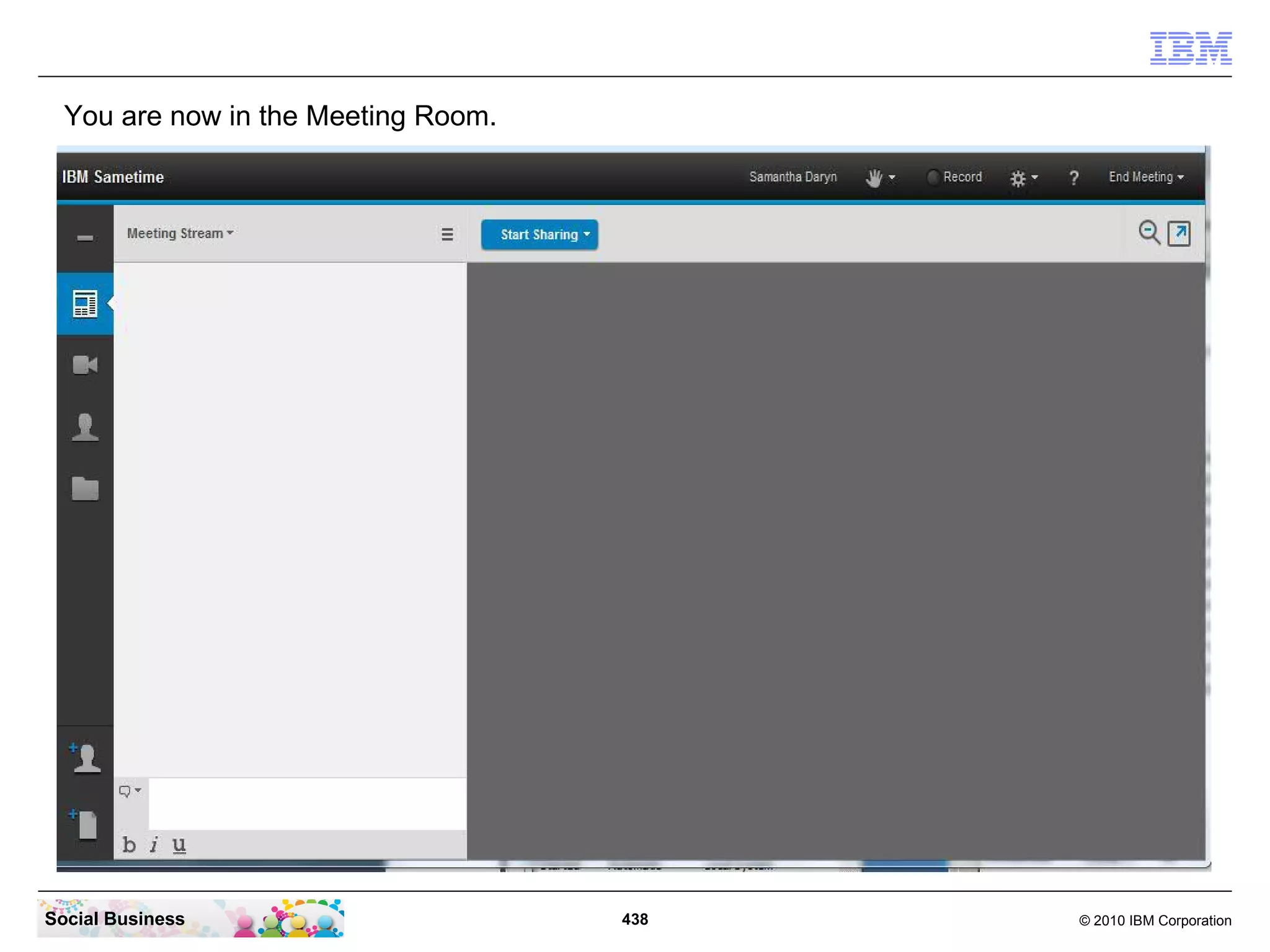Show the participants list panel
Image resolution: width=1270 pixels, height=952 pixels.
85,427
